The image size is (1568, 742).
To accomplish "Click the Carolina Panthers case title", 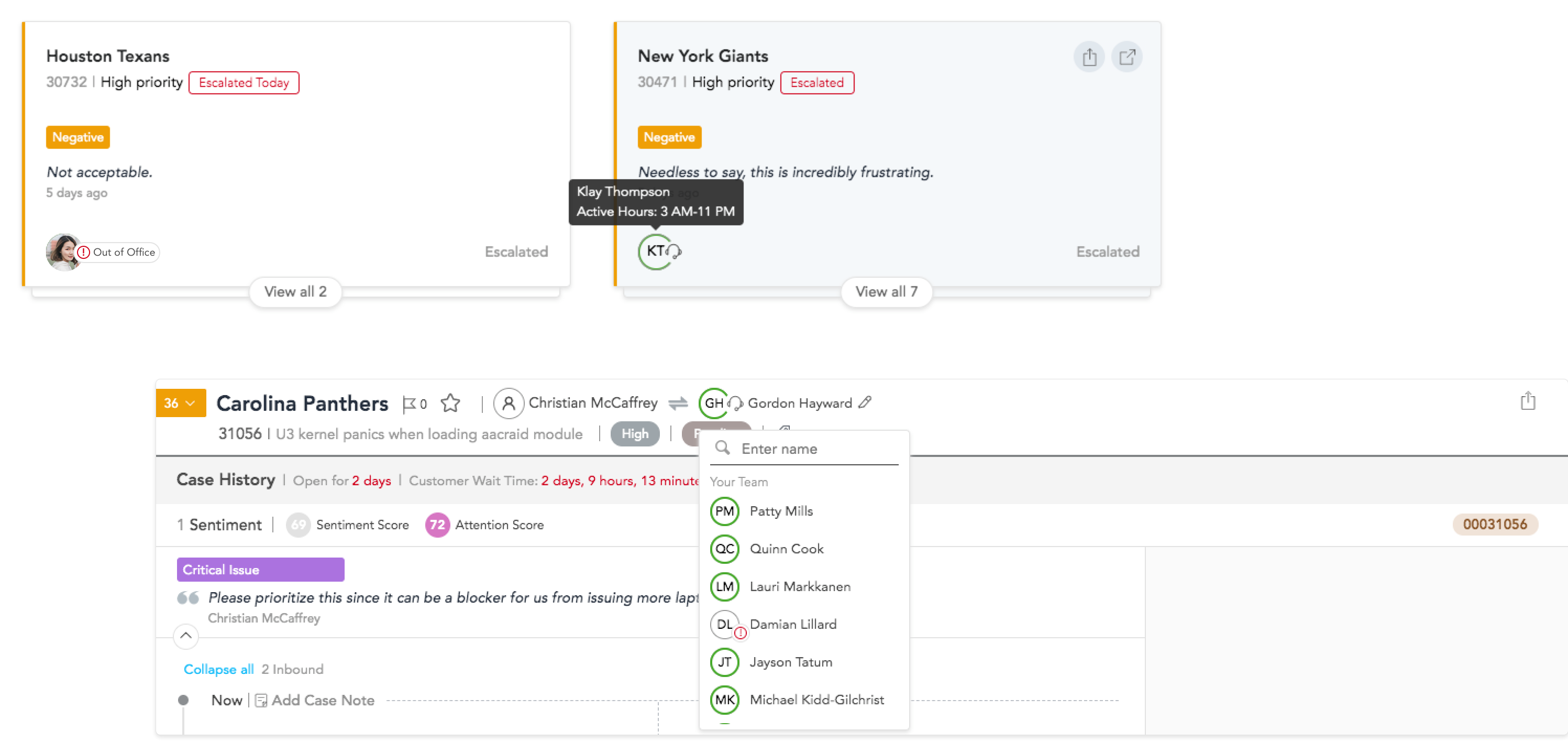I will tap(302, 404).
